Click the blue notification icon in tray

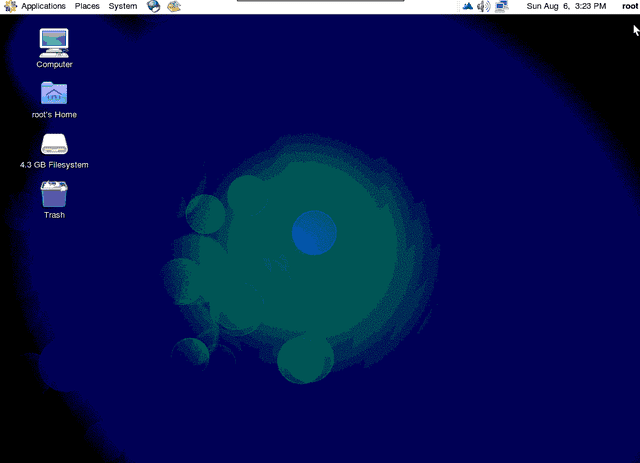(x=466, y=6)
